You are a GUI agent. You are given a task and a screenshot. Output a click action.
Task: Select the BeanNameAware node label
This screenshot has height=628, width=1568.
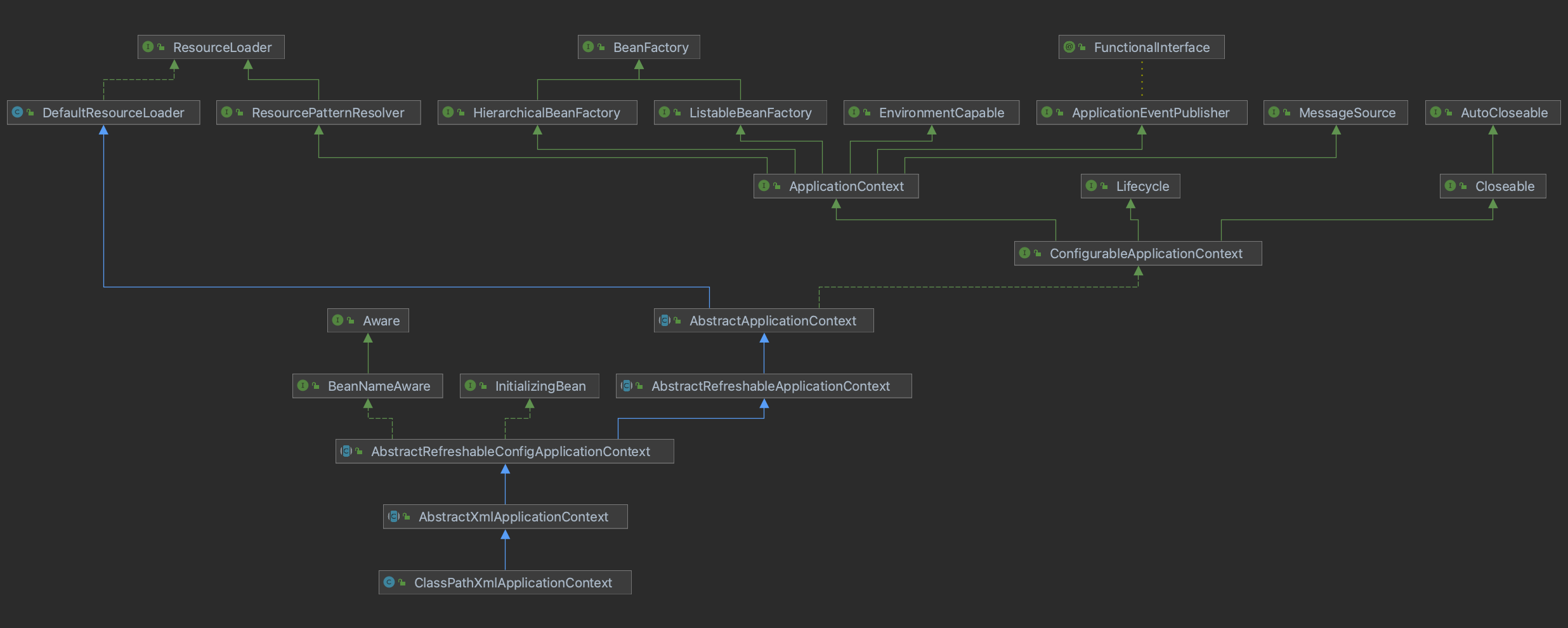(x=379, y=386)
